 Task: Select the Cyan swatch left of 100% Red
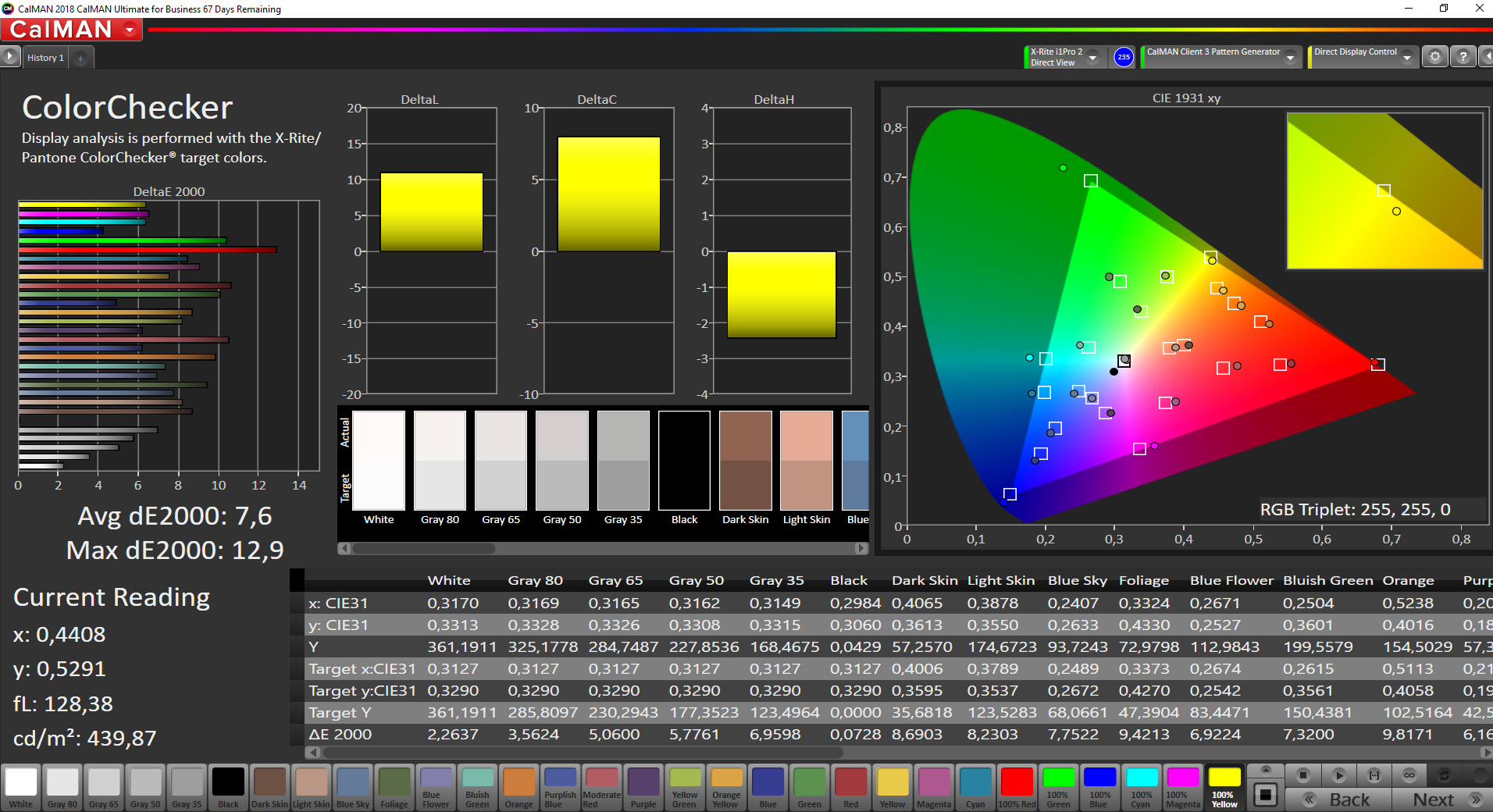tap(975, 787)
